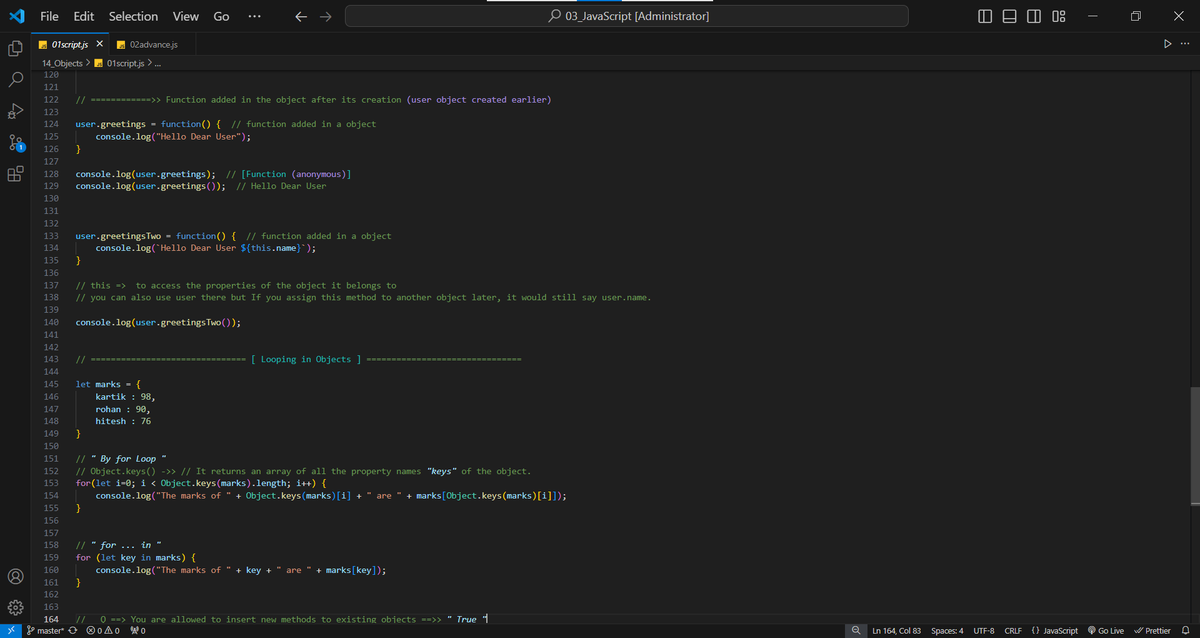Screen dimensions: 1200x638
Task: Go back with the left arrow
Action: [302, 16]
